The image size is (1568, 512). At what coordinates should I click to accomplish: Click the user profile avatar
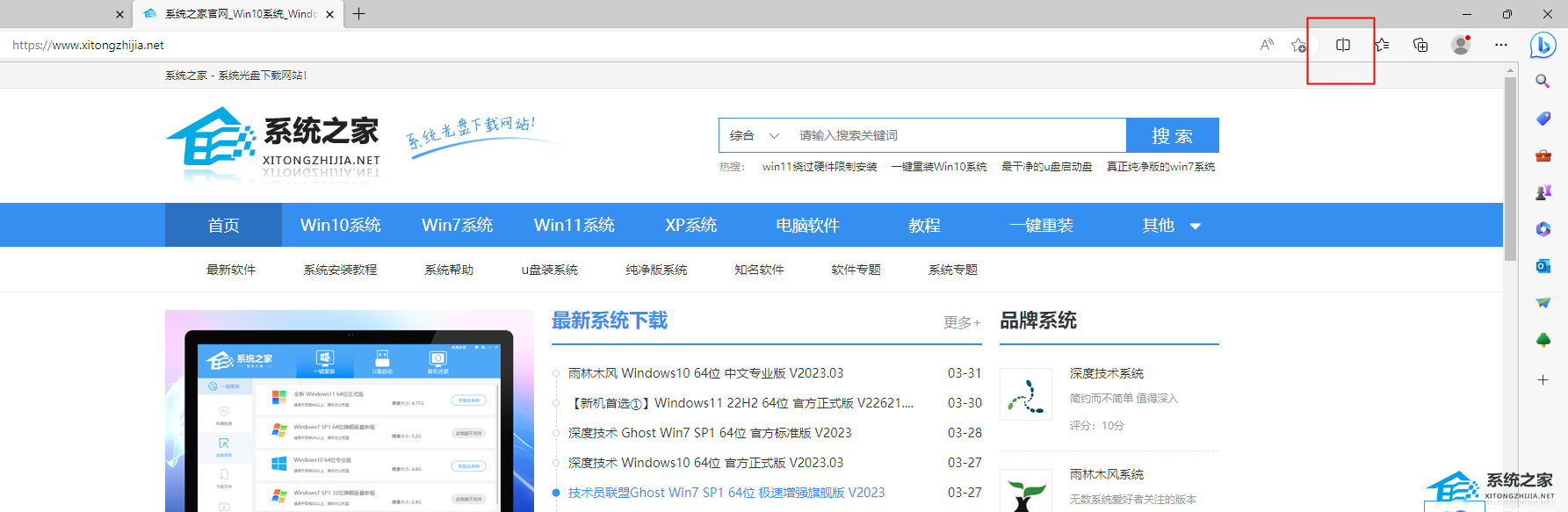click(1461, 45)
